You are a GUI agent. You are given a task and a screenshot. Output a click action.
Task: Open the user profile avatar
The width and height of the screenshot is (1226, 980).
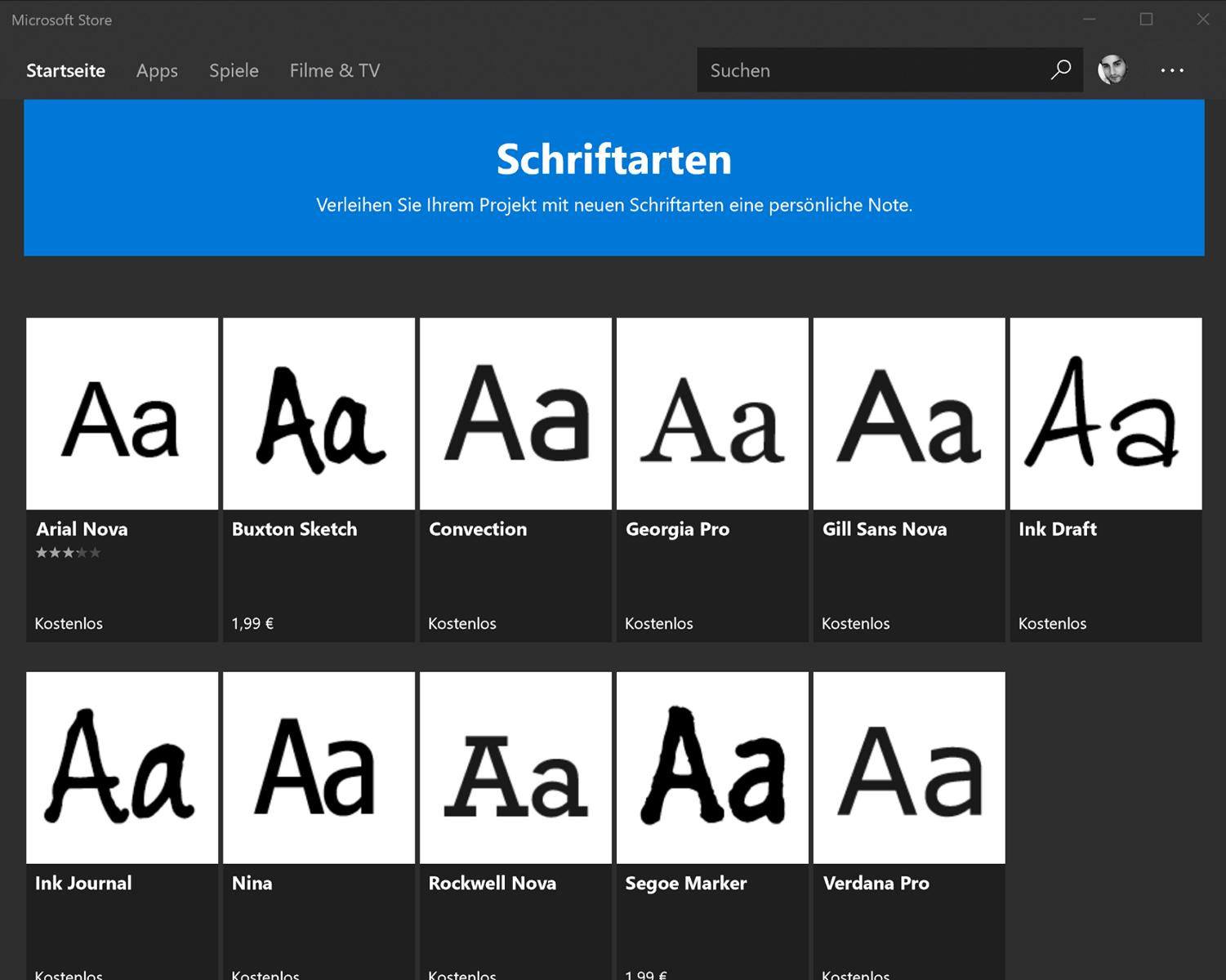[x=1112, y=70]
